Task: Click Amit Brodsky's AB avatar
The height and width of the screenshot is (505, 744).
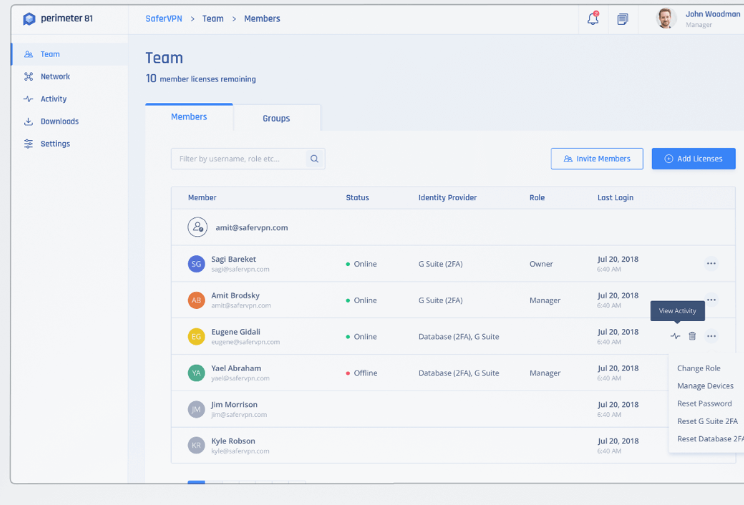Action: click(x=196, y=300)
